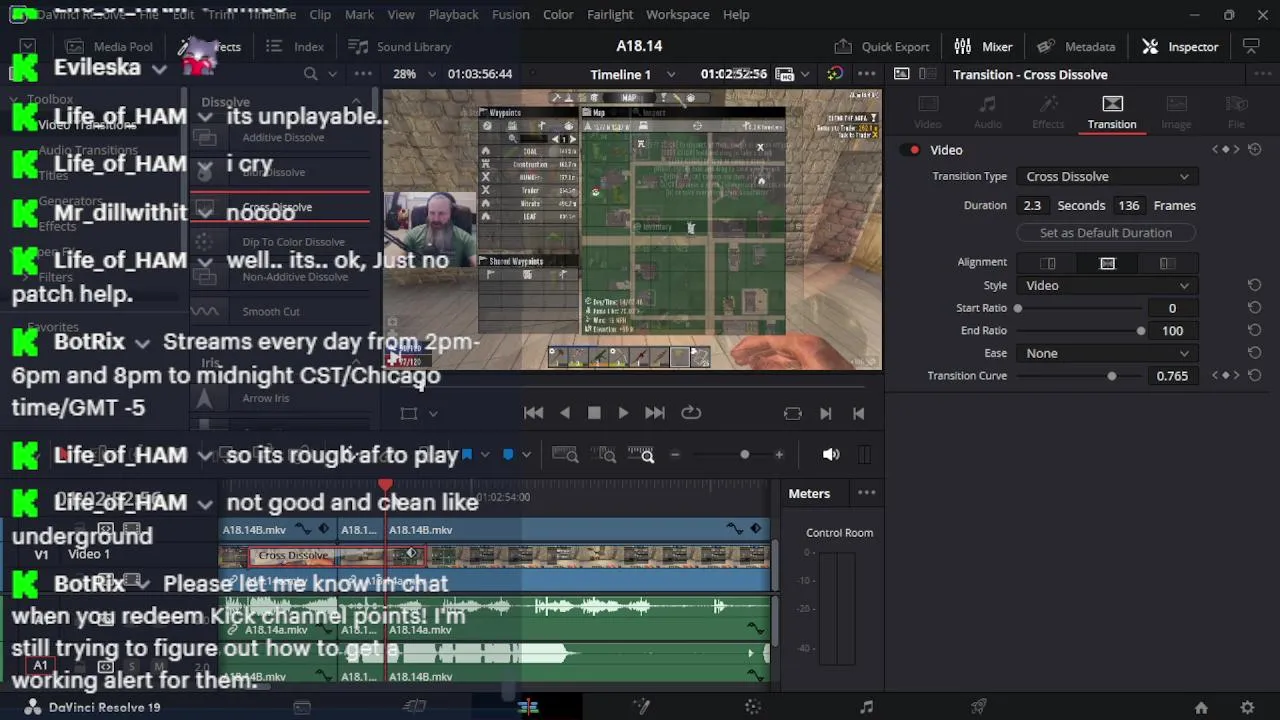Stop playback in the viewer
The image size is (1280, 720).
tap(594, 412)
